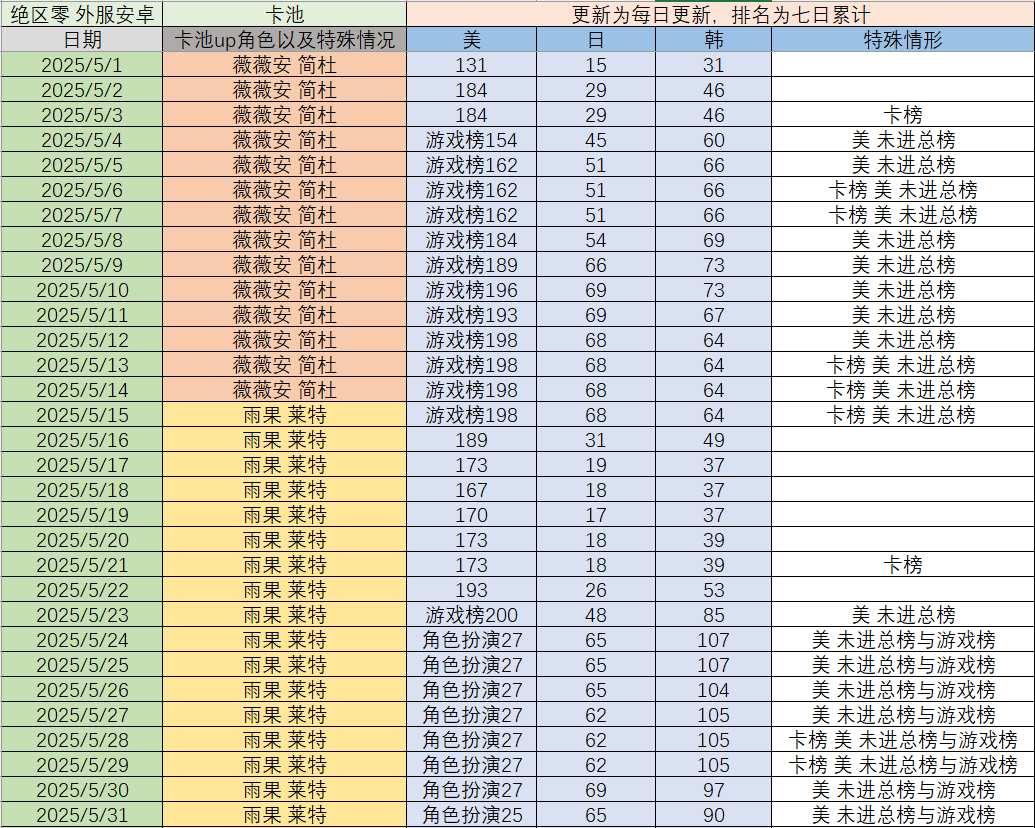Select the 雨果 莱特 cell for 2025/5/15
This screenshot has height=828, width=1035.
[x=284, y=415]
